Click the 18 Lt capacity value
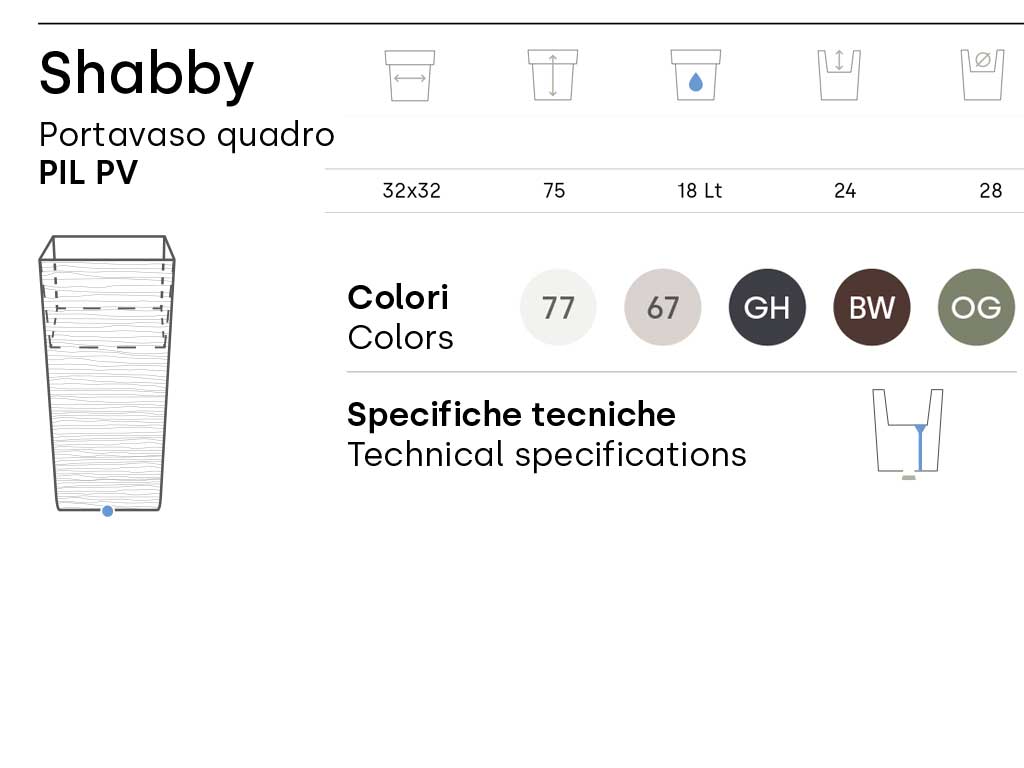This screenshot has height=768, width=1024. point(699,191)
